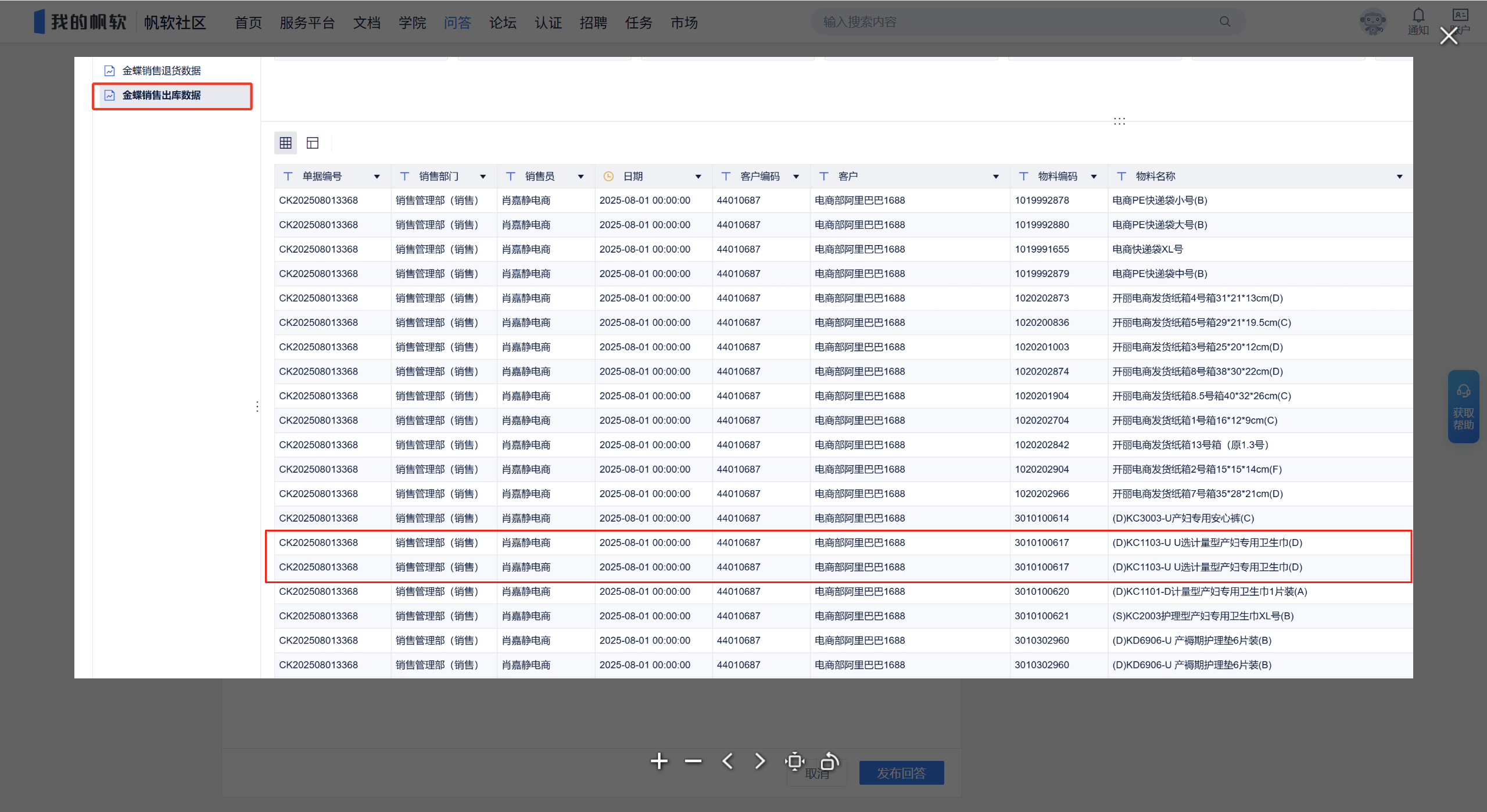This screenshot has height=812, width=1487.
Task: Open 市场 nav item
Action: [684, 23]
